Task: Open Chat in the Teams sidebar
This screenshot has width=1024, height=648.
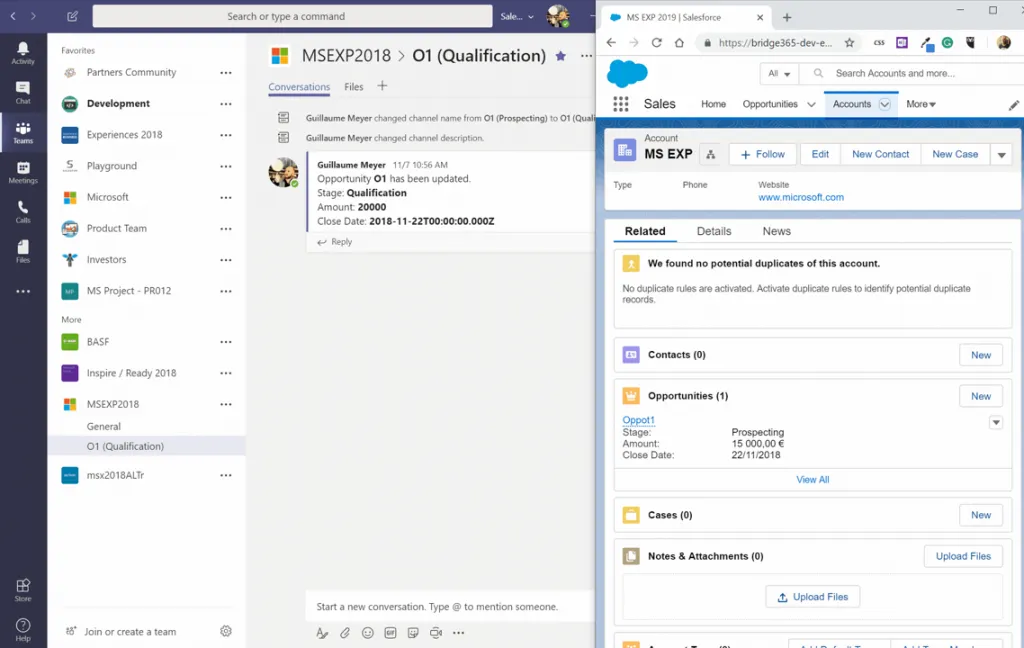Action: 23,93
